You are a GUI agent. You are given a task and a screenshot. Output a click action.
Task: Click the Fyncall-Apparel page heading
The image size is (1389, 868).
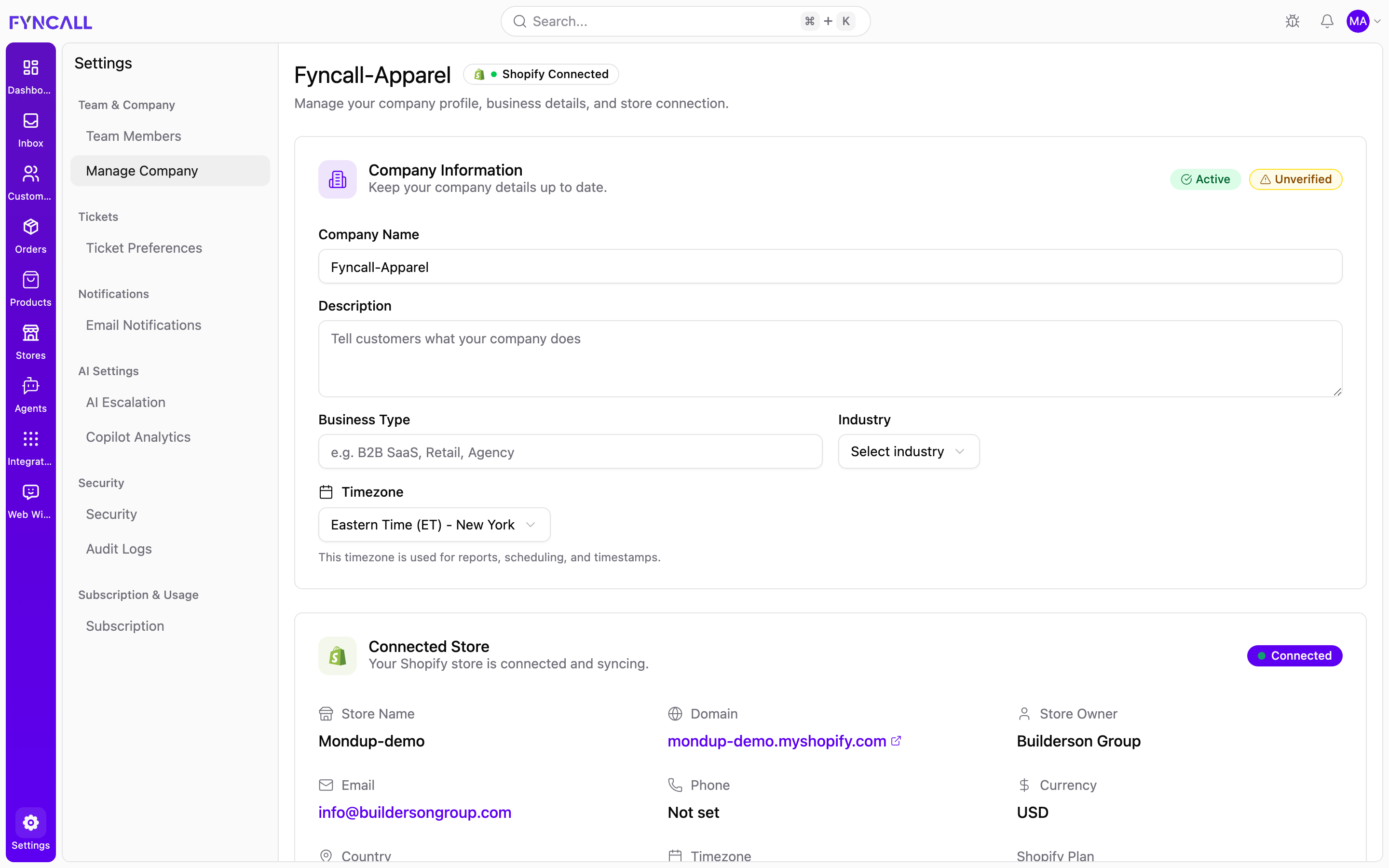click(372, 75)
